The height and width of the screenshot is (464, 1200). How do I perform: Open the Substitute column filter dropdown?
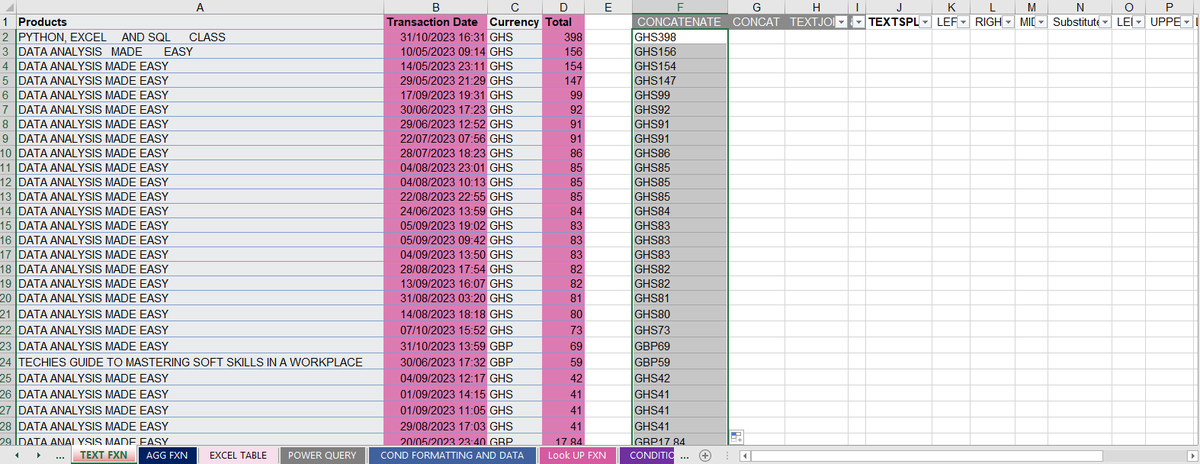pyautogui.click(x=1104, y=22)
